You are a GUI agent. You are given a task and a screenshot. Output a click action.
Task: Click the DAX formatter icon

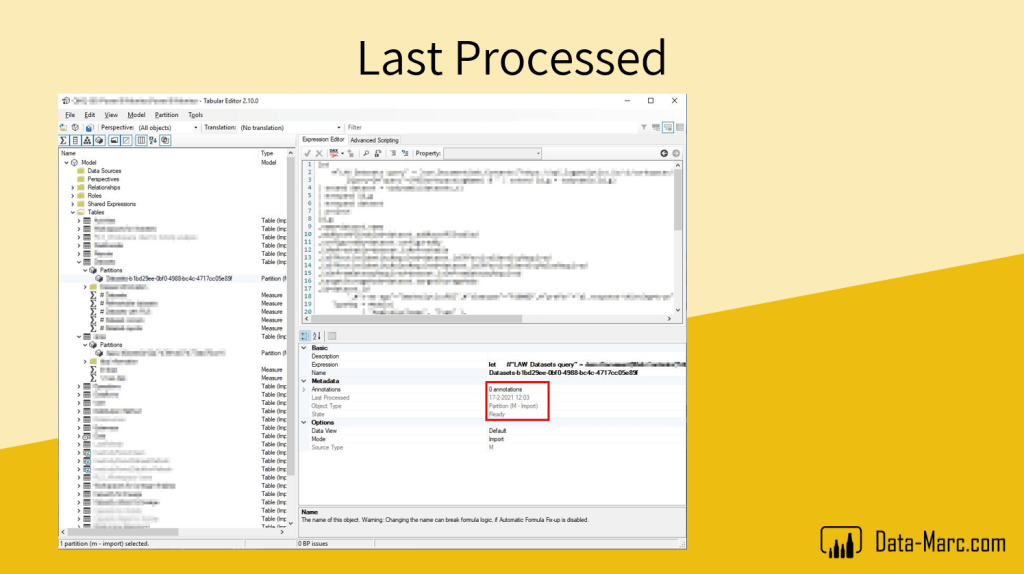pos(334,153)
